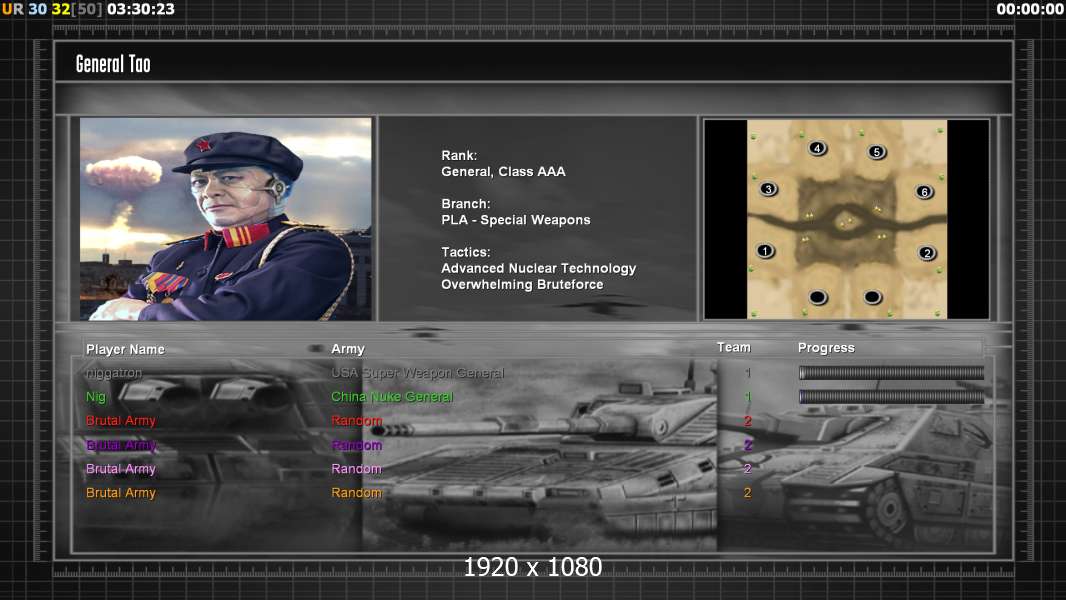Viewport: 1066px width, 600px height.
Task: Click the "UR" indicator at top left
Action: pyautogui.click(x=13, y=9)
